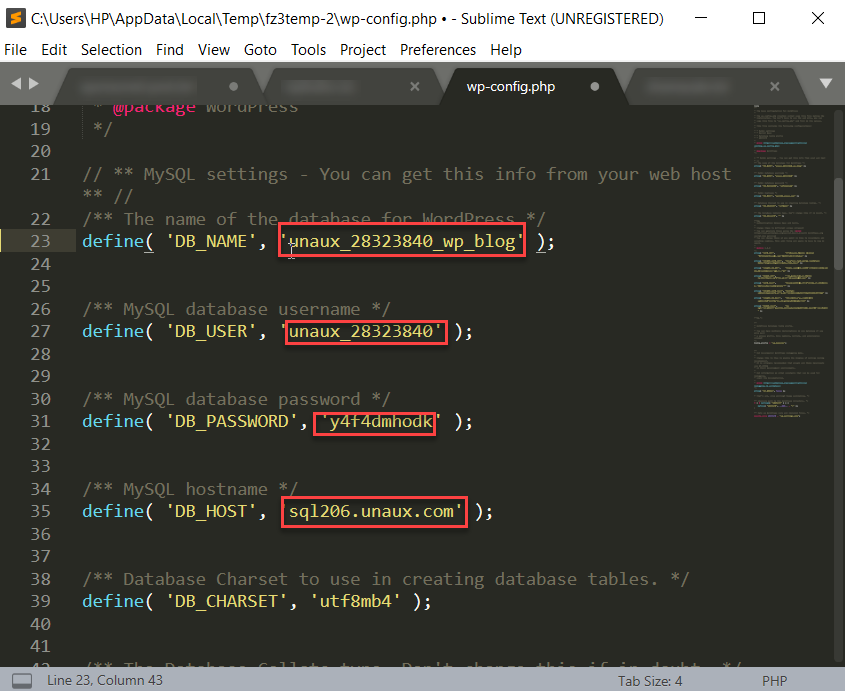Change the PHP syntax selector
Image resolution: width=845 pixels, height=691 pixels.
click(774, 681)
